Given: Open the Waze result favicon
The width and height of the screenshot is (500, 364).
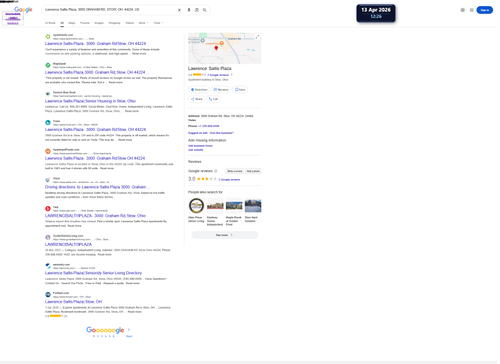Looking at the screenshot, I should tap(48, 180).
